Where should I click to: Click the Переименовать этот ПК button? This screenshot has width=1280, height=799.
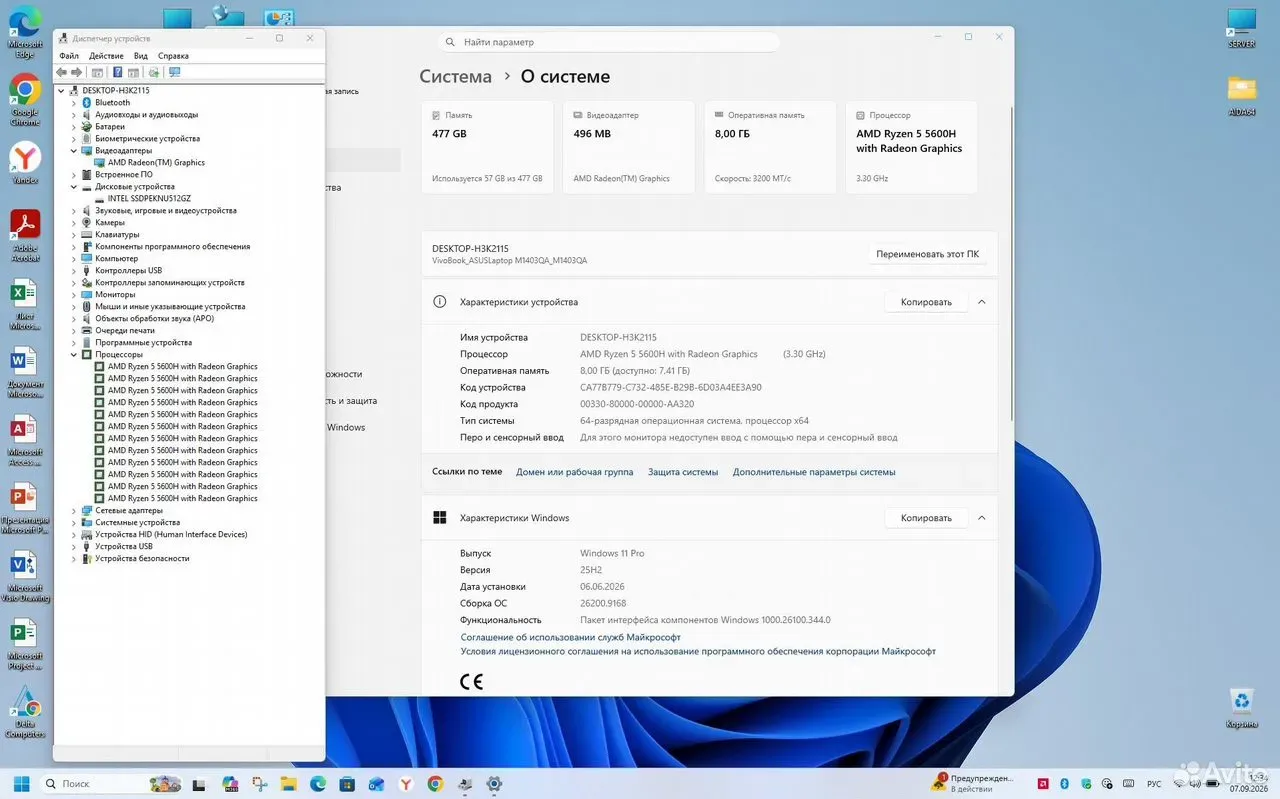928,254
